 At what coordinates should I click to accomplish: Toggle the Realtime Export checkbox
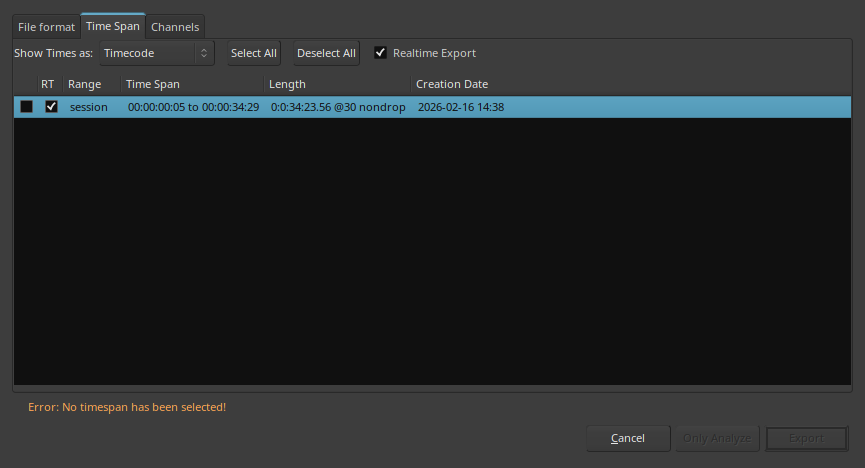tap(380, 53)
